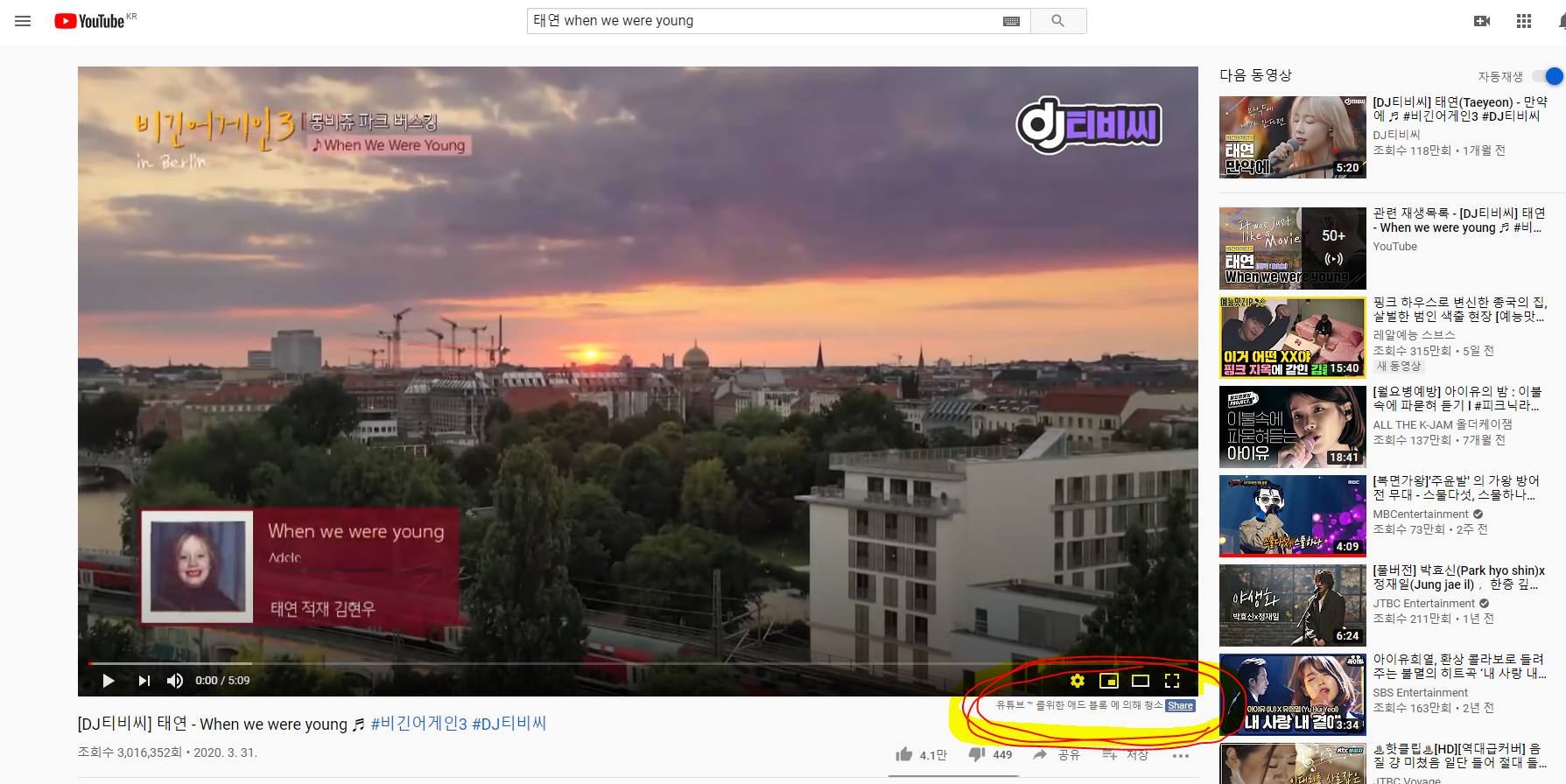Visit the JTBC Entertainment channel

point(1423,604)
